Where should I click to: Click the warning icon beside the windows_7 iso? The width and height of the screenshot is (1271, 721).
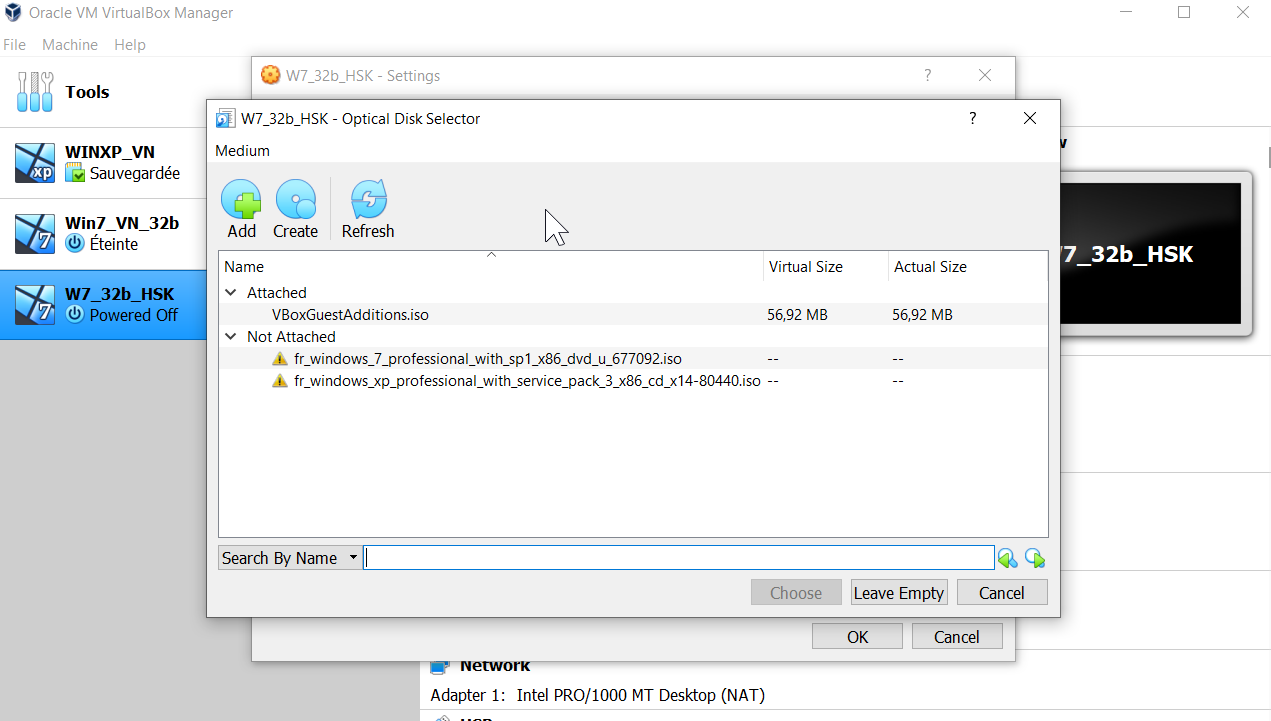pyautogui.click(x=280, y=358)
